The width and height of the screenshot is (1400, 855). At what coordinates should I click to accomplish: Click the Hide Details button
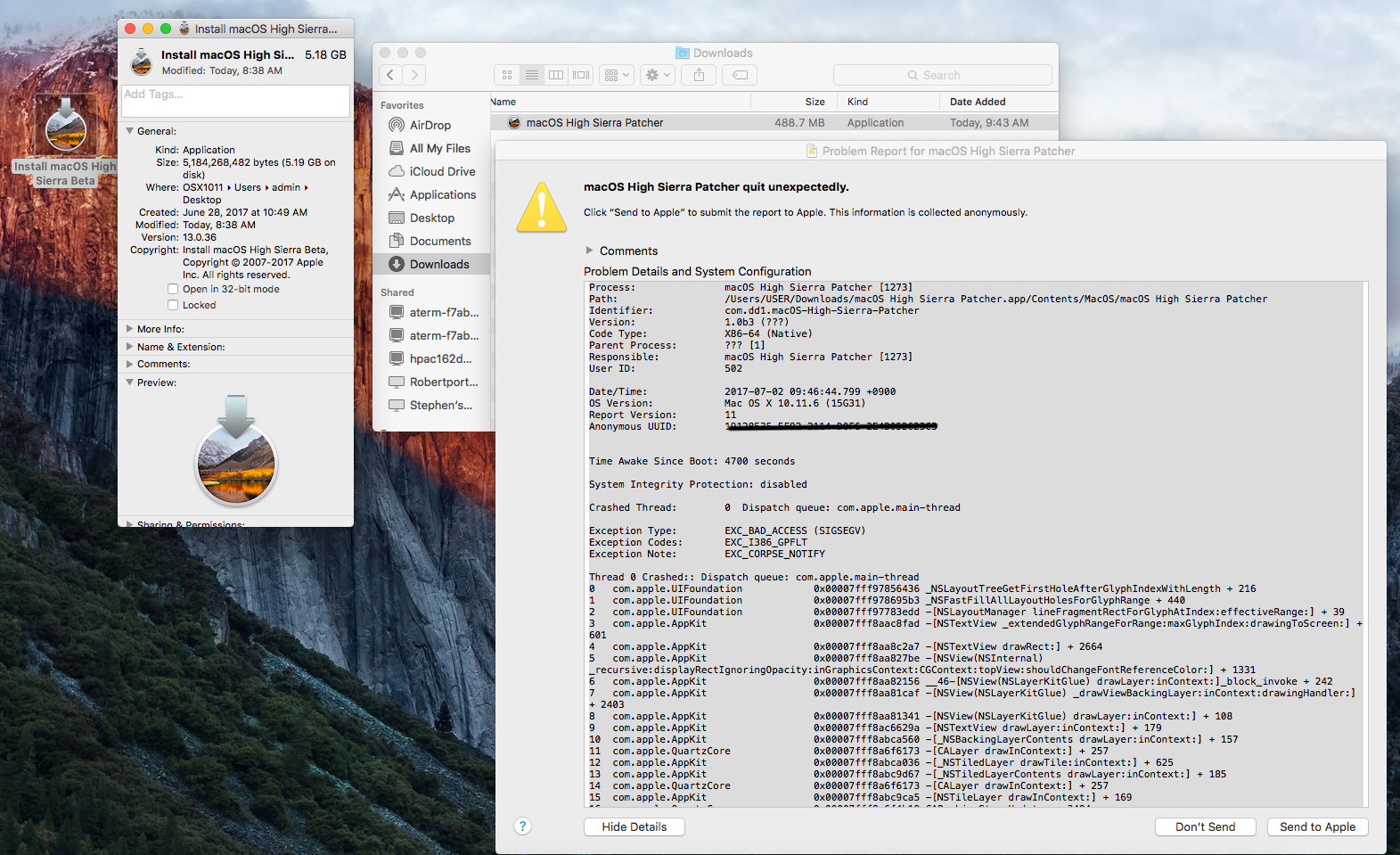(634, 826)
